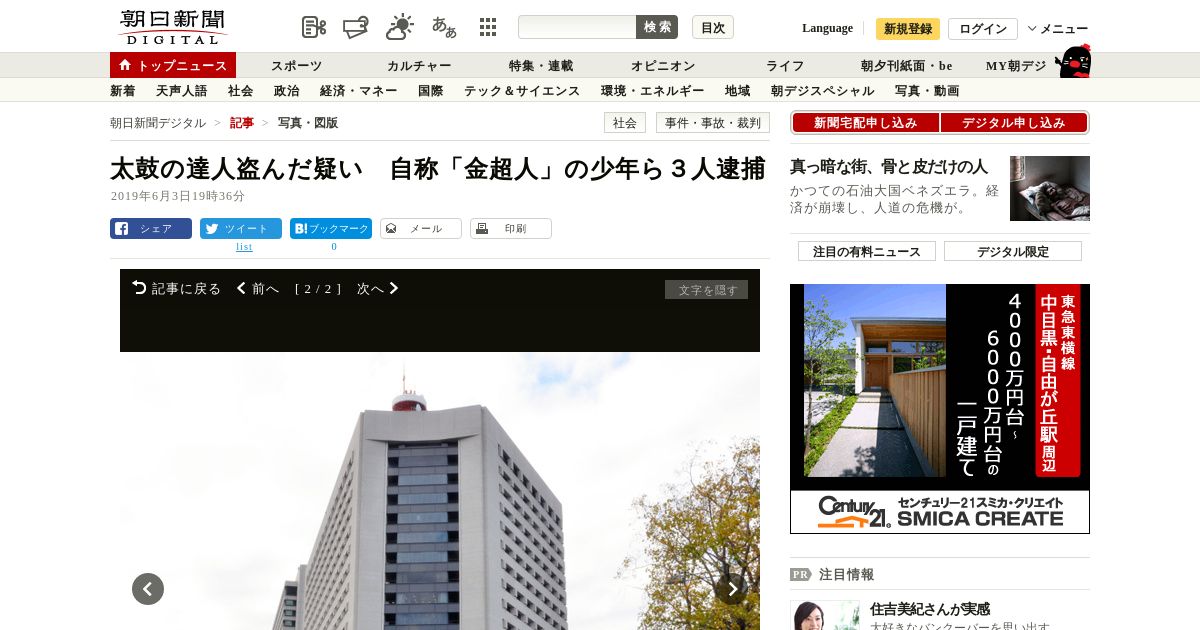Screen dimensions: 1200x630
Task: Click 朝日新聞デジタル breadcrumb link
Action: click(158, 123)
